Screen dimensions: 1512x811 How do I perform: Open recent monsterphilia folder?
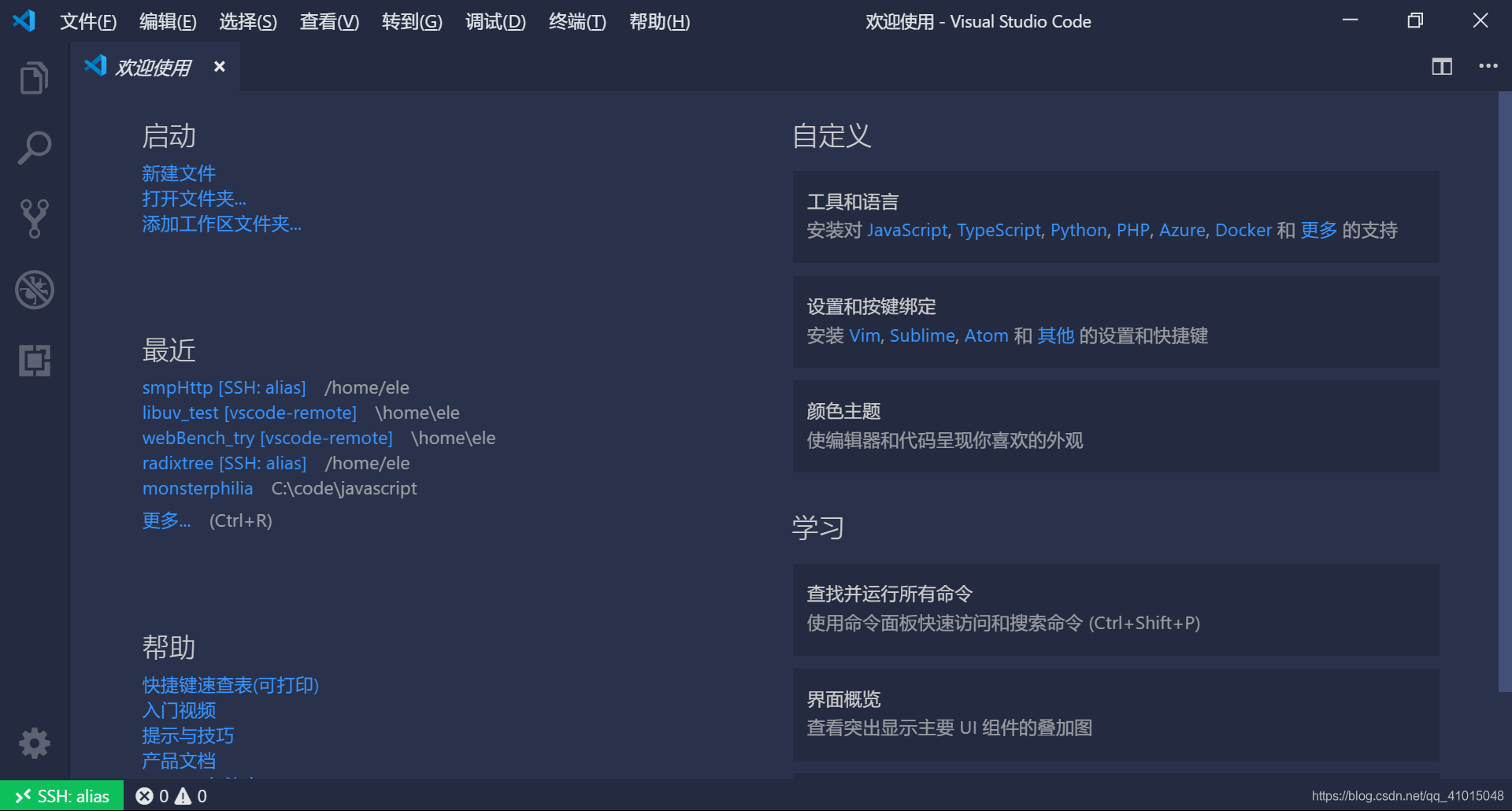point(198,488)
